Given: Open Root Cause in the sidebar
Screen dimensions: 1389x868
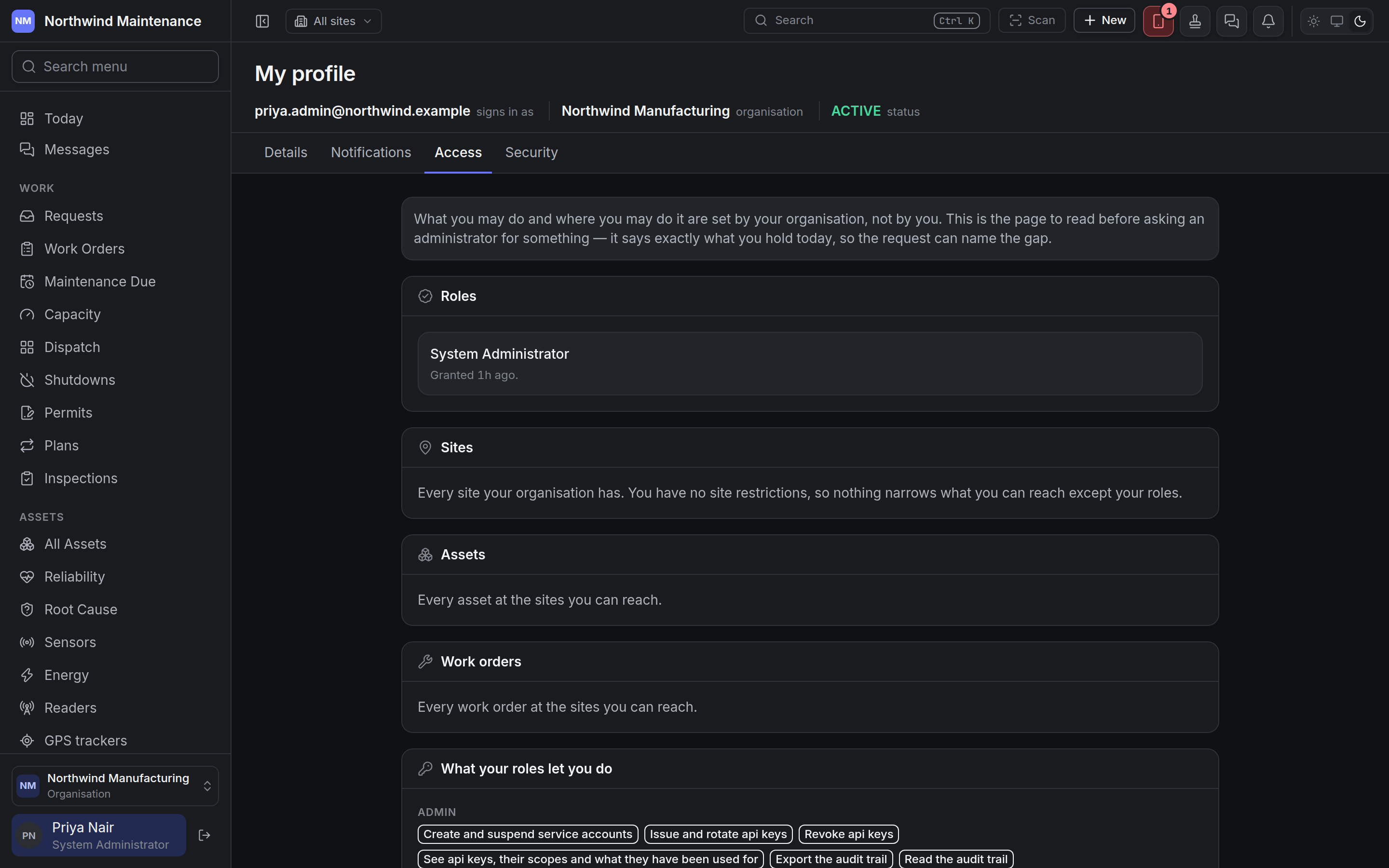Looking at the screenshot, I should tap(115, 609).
